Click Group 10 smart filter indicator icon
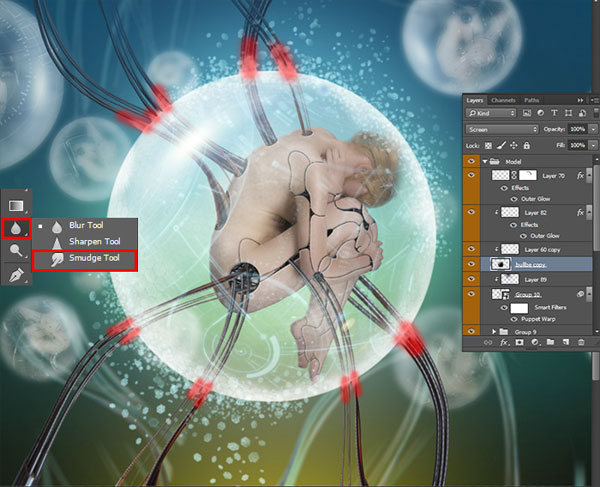 pyautogui.click(x=580, y=294)
